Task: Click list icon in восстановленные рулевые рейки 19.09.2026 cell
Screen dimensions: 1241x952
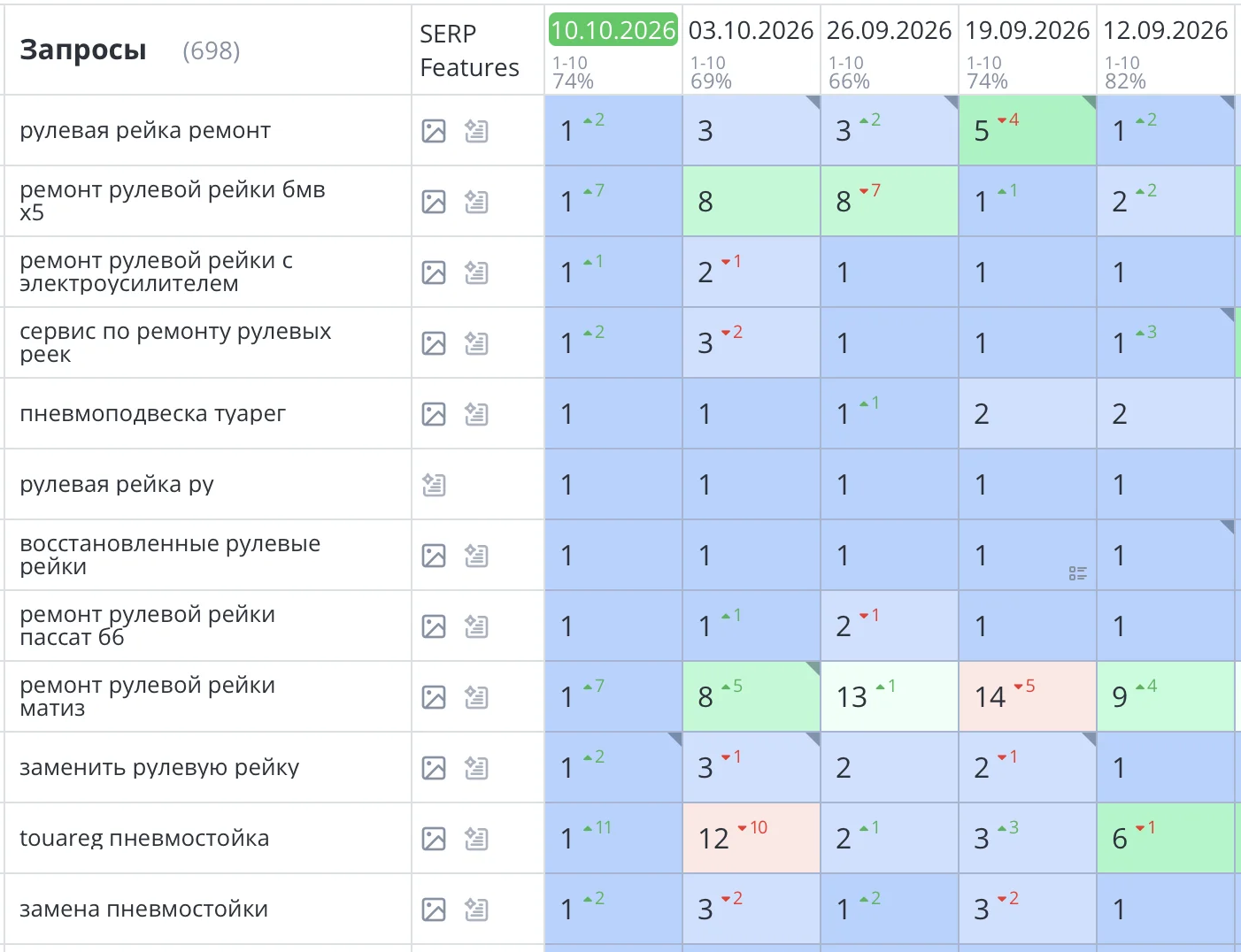Action: coord(1077,573)
